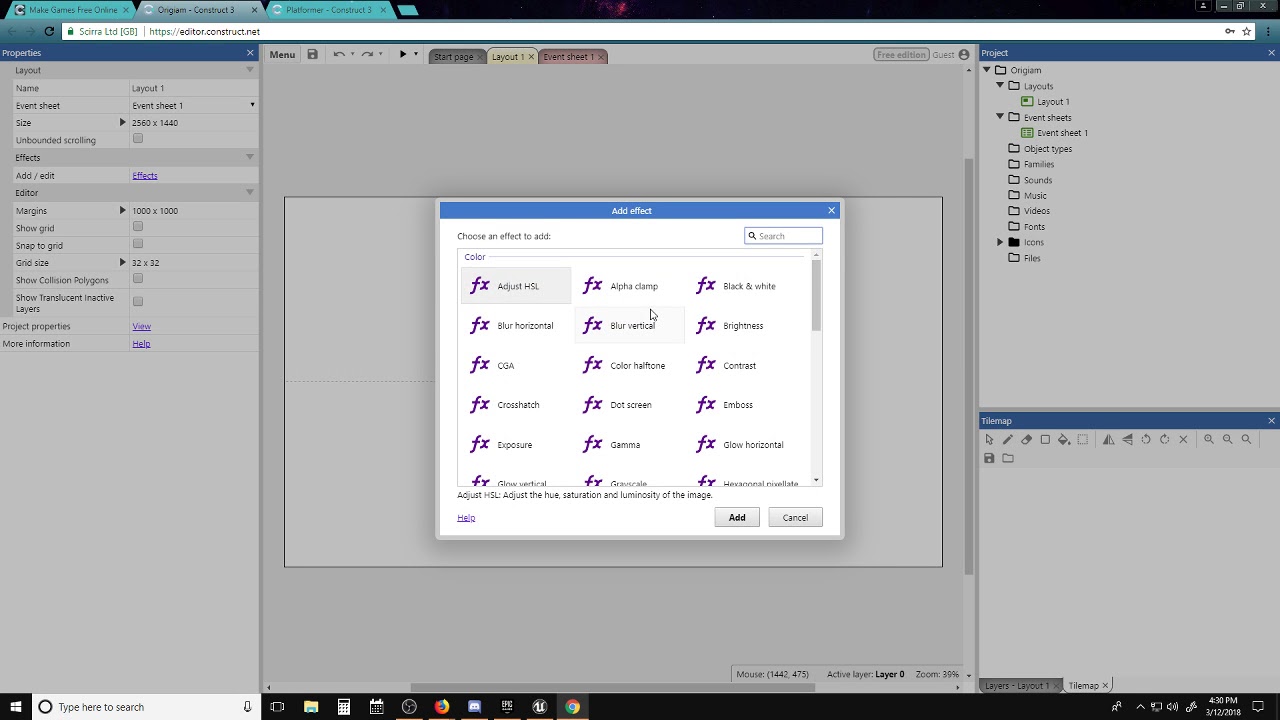Collapse the Layout properties section
Image resolution: width=1280 pixels, height=720 pixels.
[250, 70]
